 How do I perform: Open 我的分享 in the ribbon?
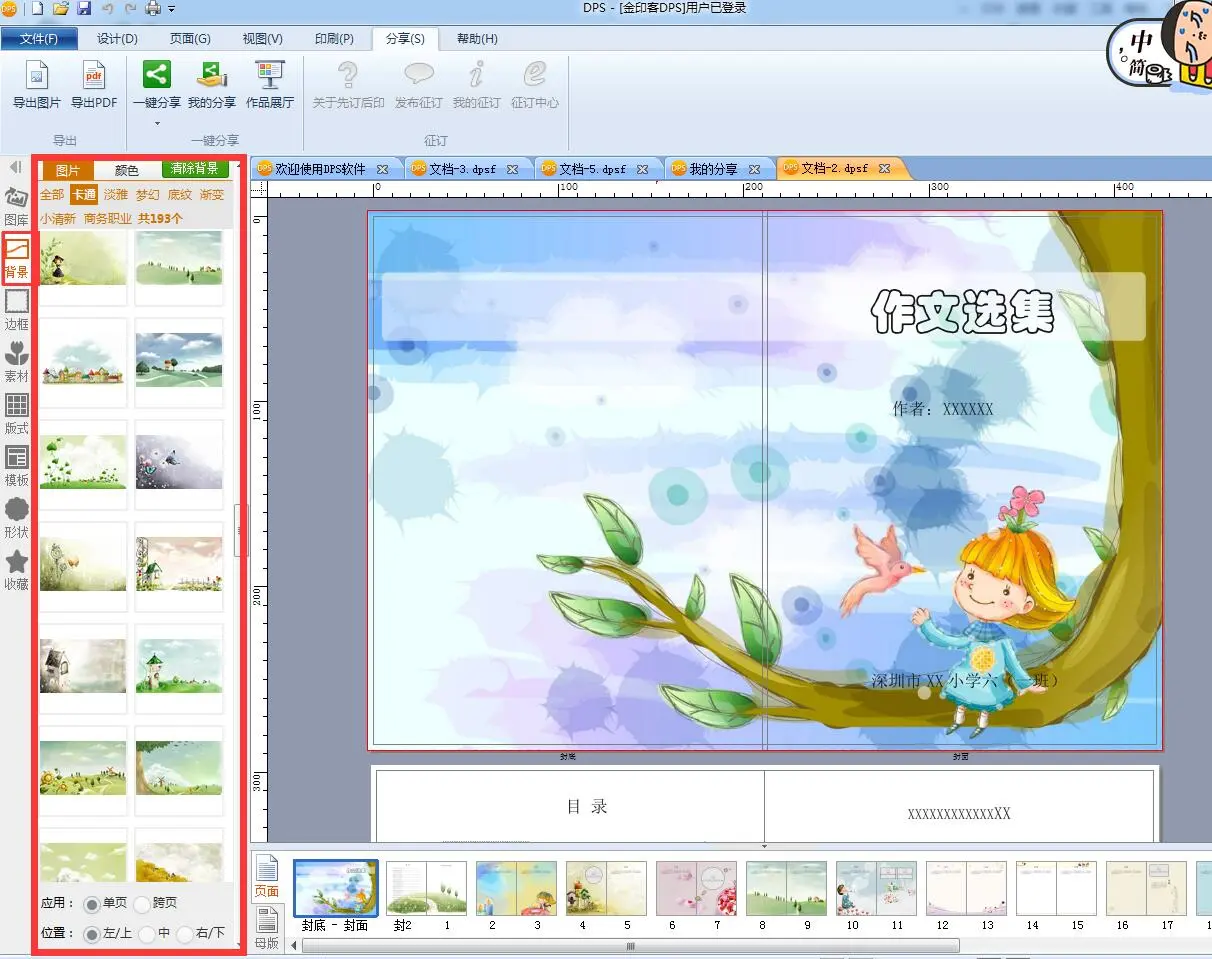click(212, 76)
